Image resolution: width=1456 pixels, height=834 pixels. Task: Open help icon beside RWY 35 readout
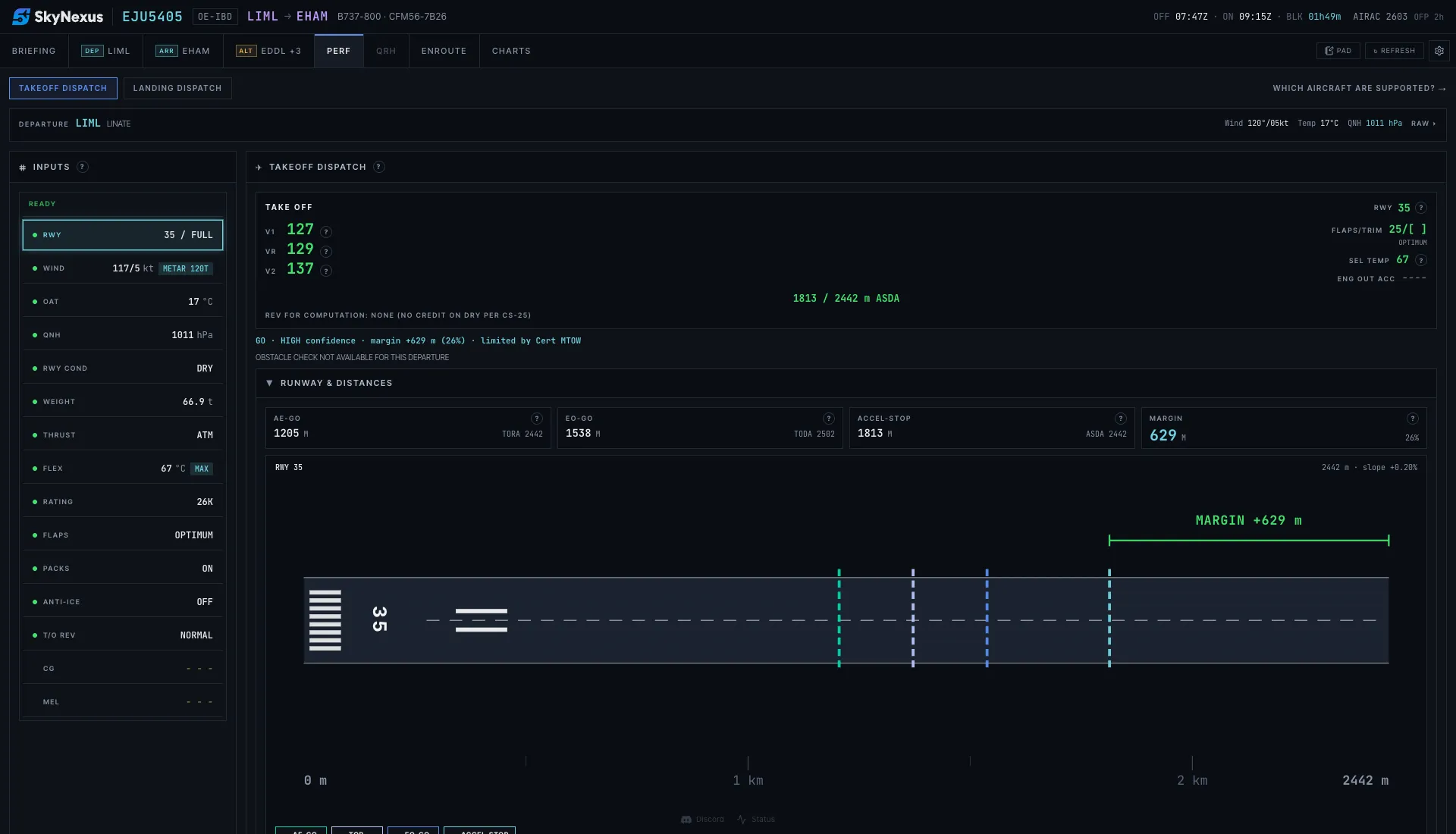point(1421,208)
